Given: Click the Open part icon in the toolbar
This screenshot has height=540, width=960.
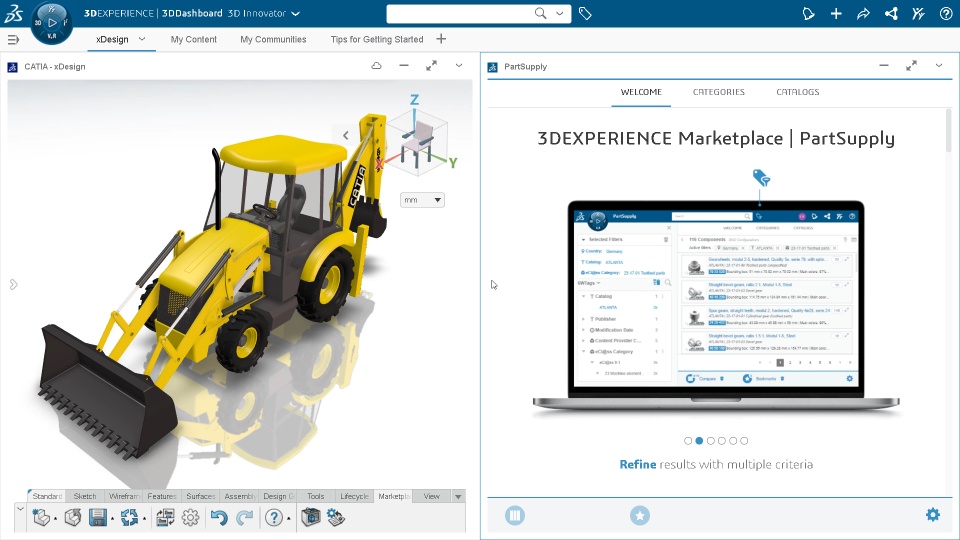Looking at the screenshot, I should [x=73, y=517].
